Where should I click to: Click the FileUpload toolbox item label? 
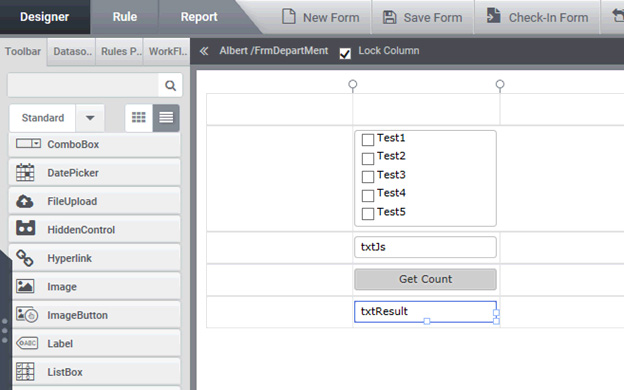tap(72, 201)
